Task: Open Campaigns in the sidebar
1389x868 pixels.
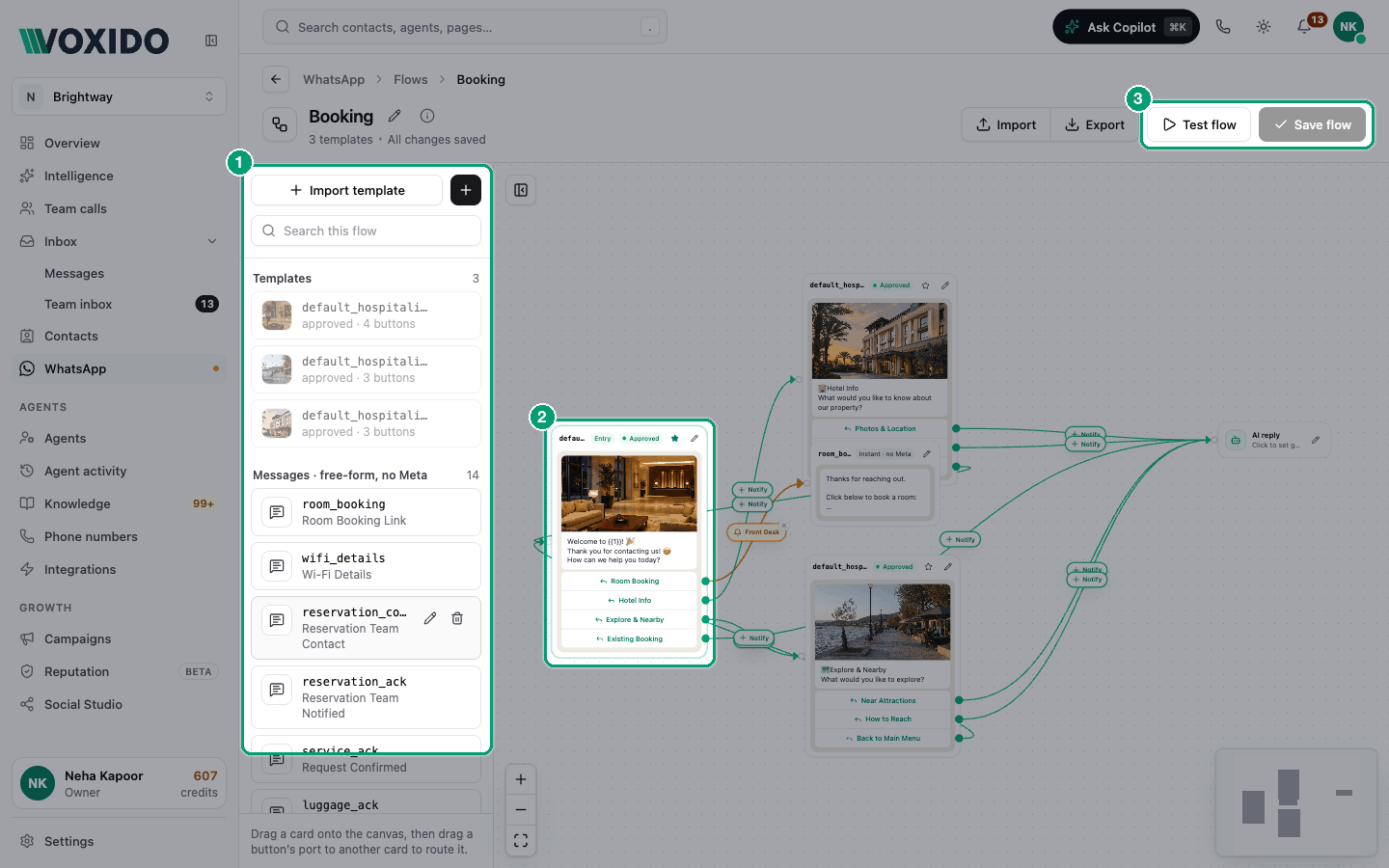Action: point(120,638)
